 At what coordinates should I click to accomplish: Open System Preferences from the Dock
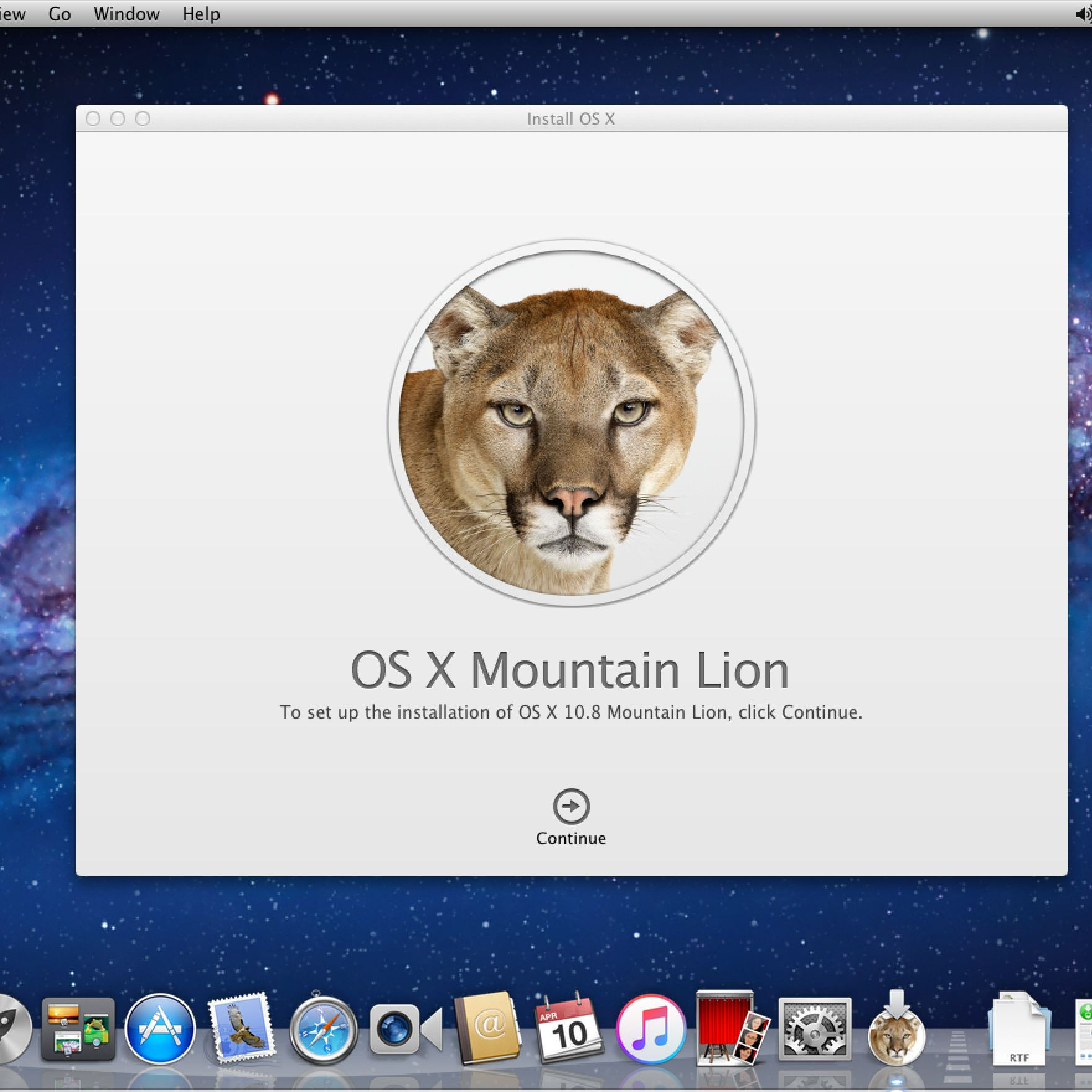[815, 1029]
